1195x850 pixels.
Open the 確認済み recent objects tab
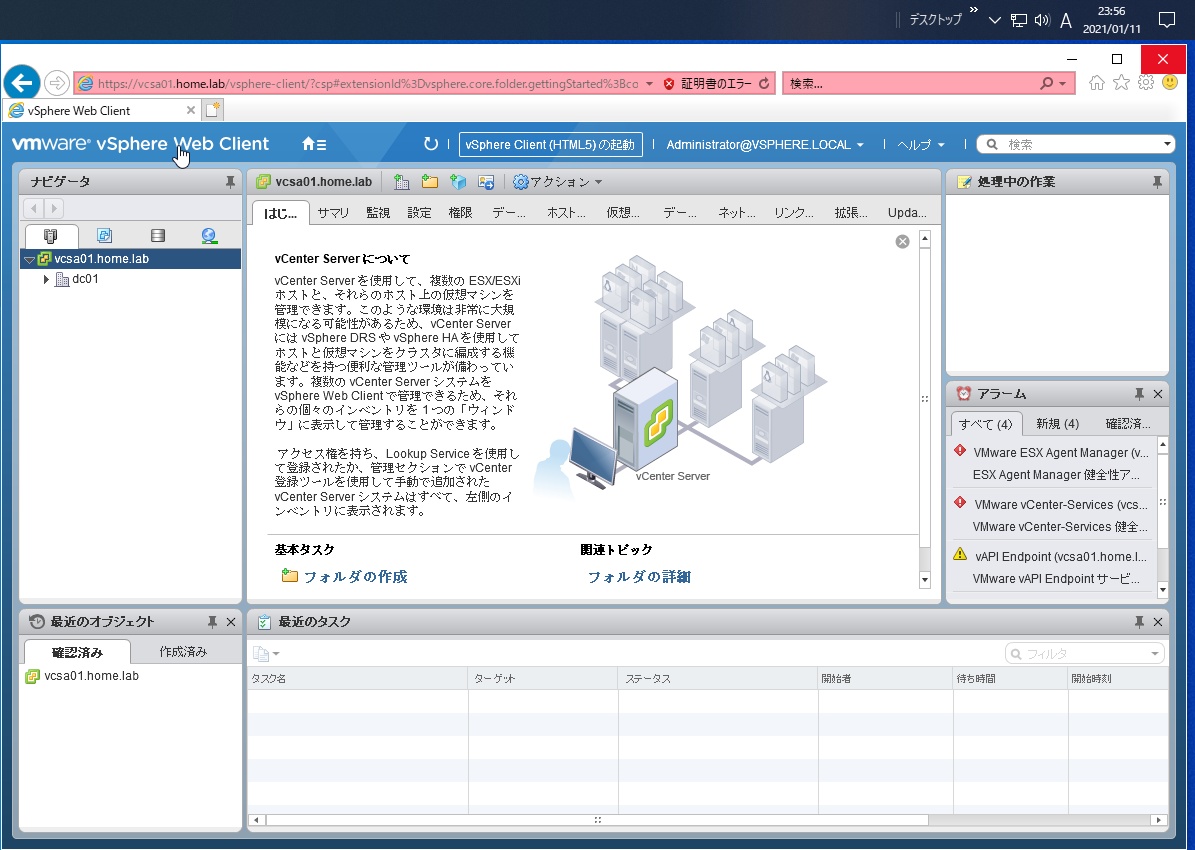(x=77, y=652)
